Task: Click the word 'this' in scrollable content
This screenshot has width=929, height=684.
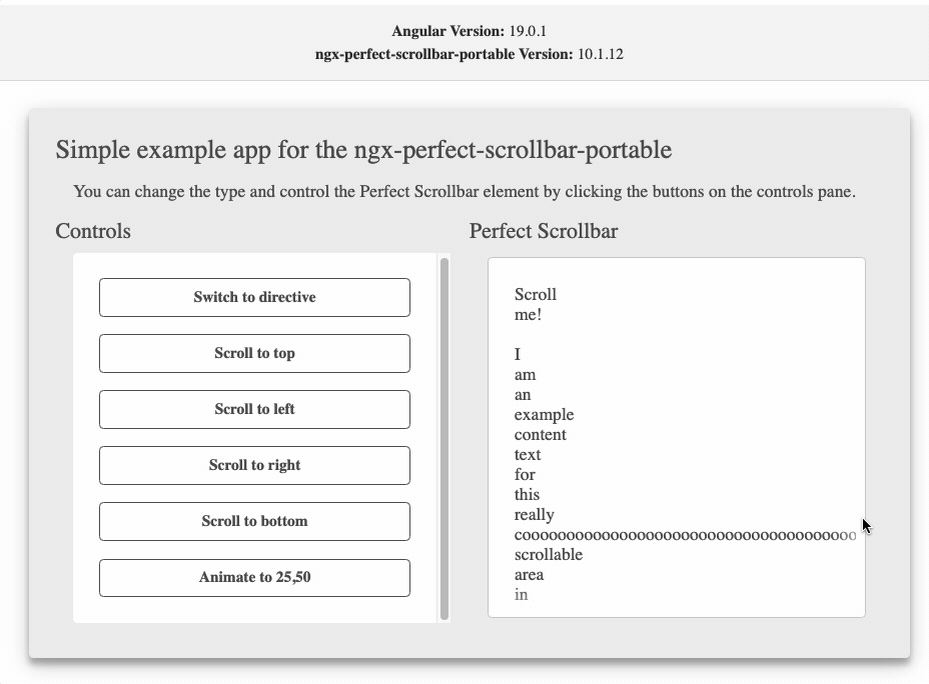Action: [527, 494]
